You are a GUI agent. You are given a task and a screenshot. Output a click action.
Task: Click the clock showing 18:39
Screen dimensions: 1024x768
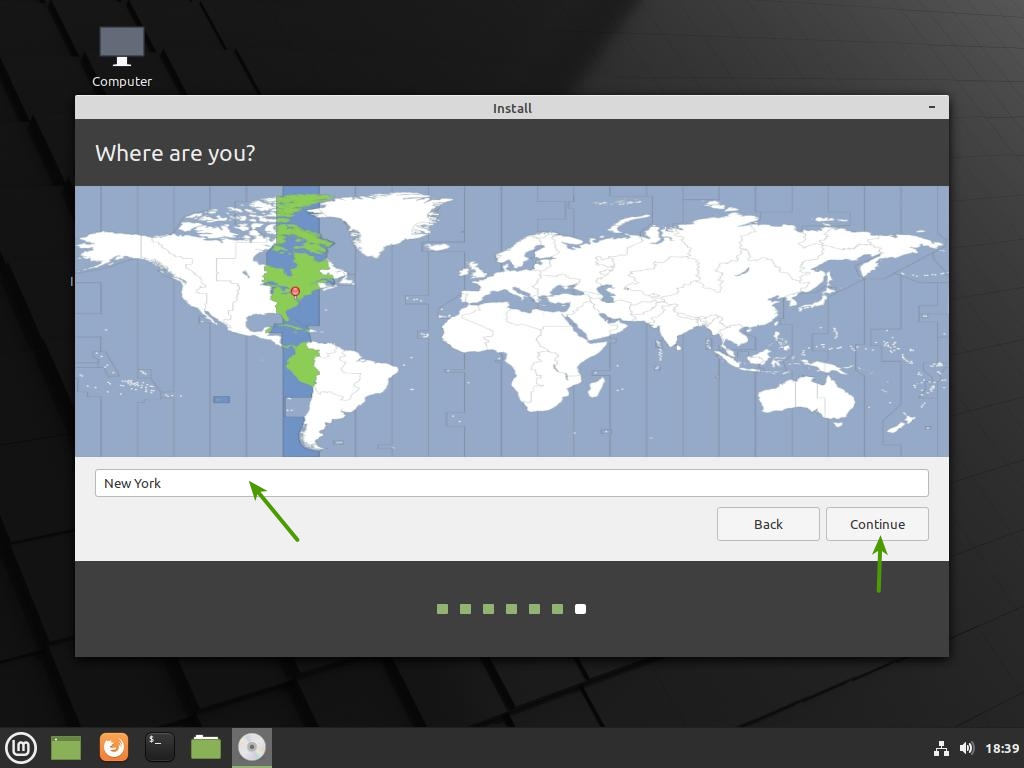(1002, 748)
